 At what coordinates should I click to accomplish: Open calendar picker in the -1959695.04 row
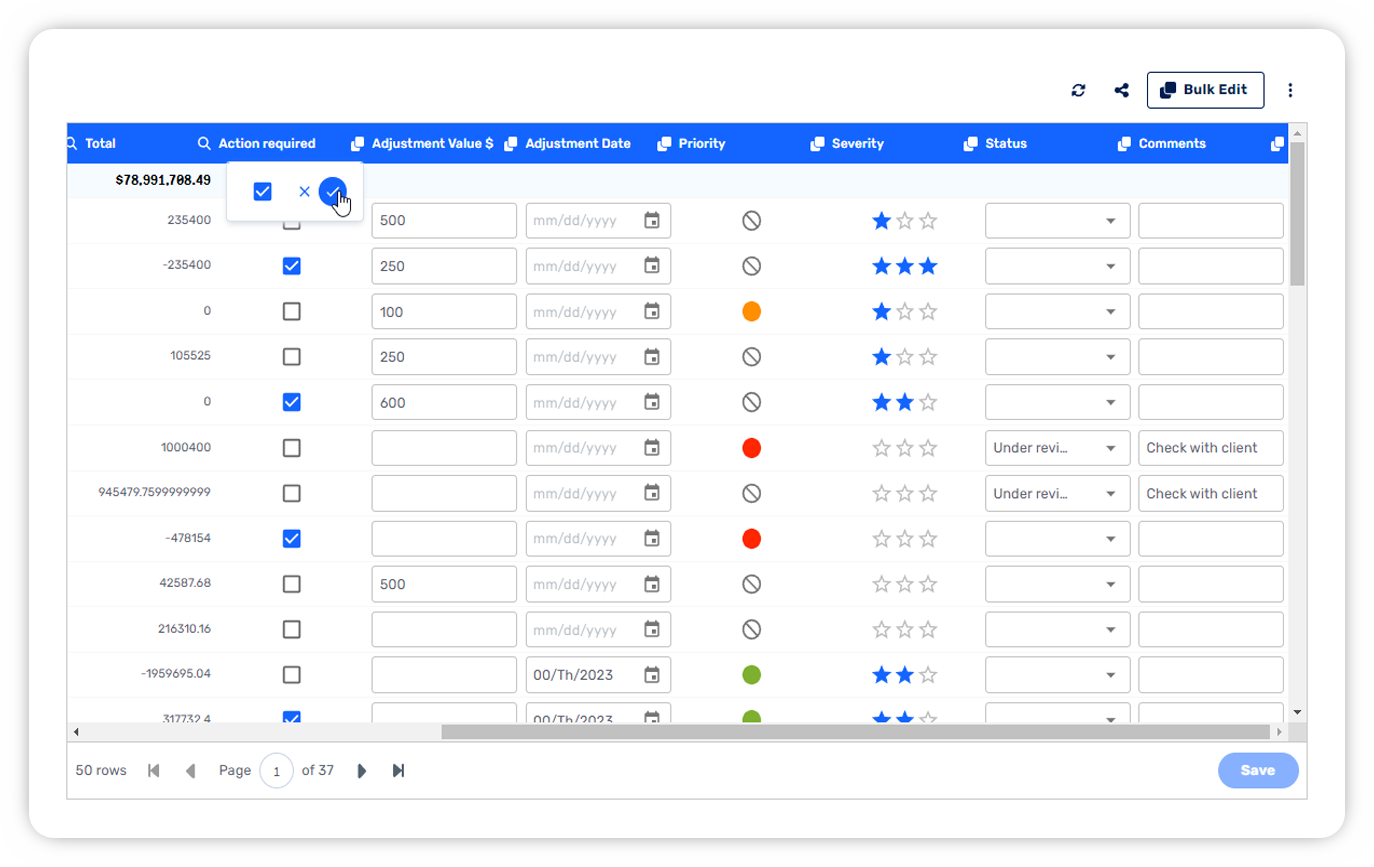coord(652,674)
